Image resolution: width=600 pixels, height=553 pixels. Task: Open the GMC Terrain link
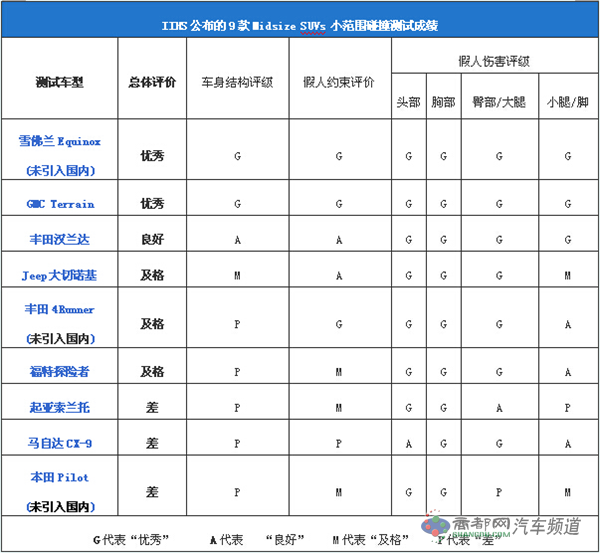click(60, 204)
